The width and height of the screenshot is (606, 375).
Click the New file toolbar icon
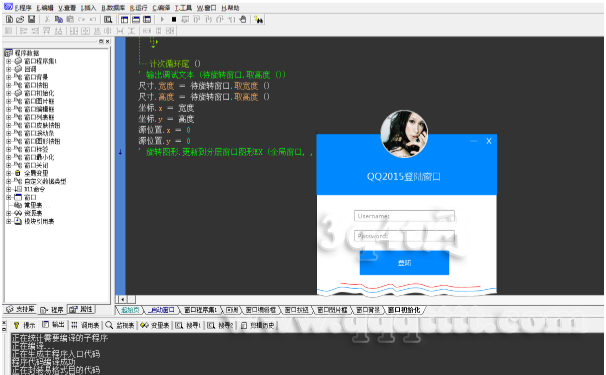9,19
